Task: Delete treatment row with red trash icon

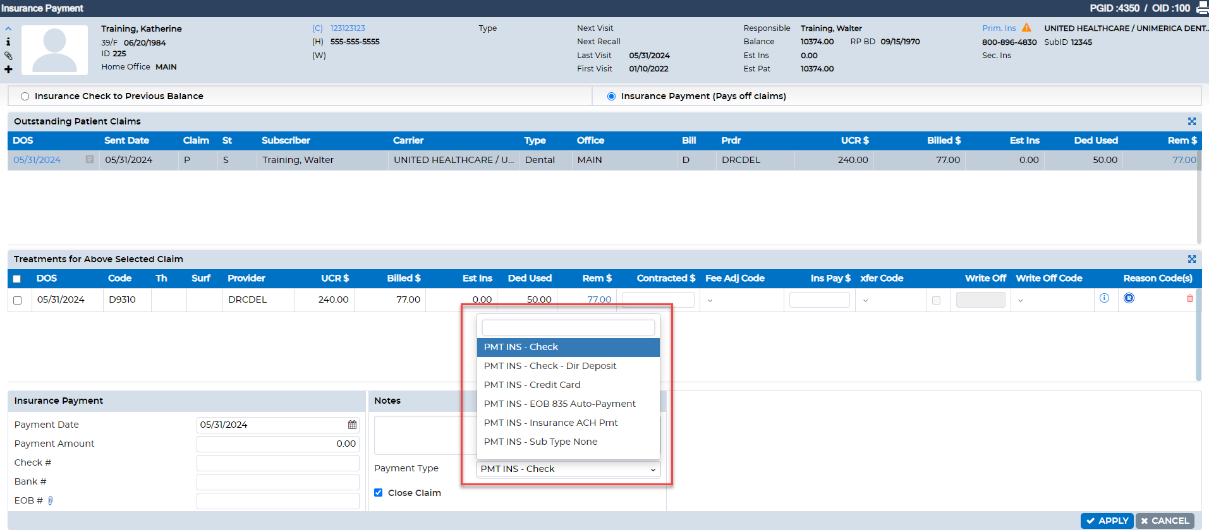Action: [x=1189, y=299]
